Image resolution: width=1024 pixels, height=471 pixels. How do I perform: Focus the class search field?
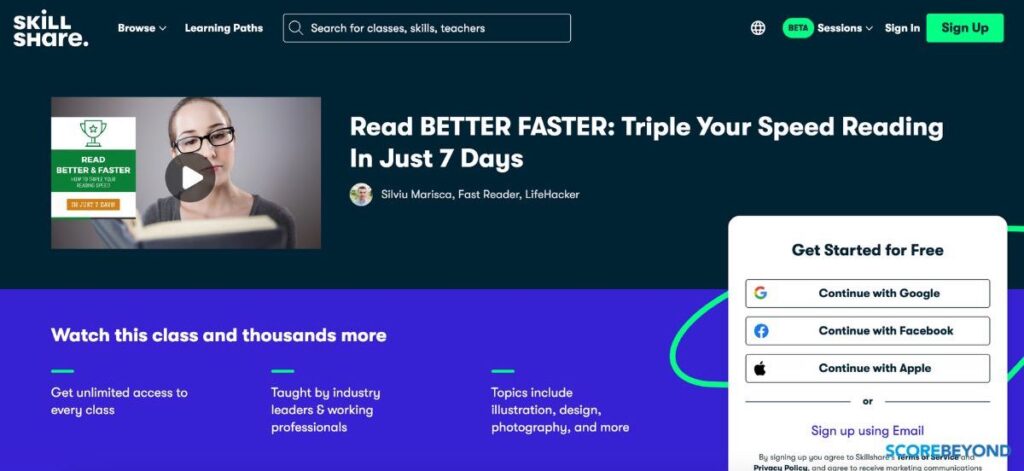[x=426, y=28]
